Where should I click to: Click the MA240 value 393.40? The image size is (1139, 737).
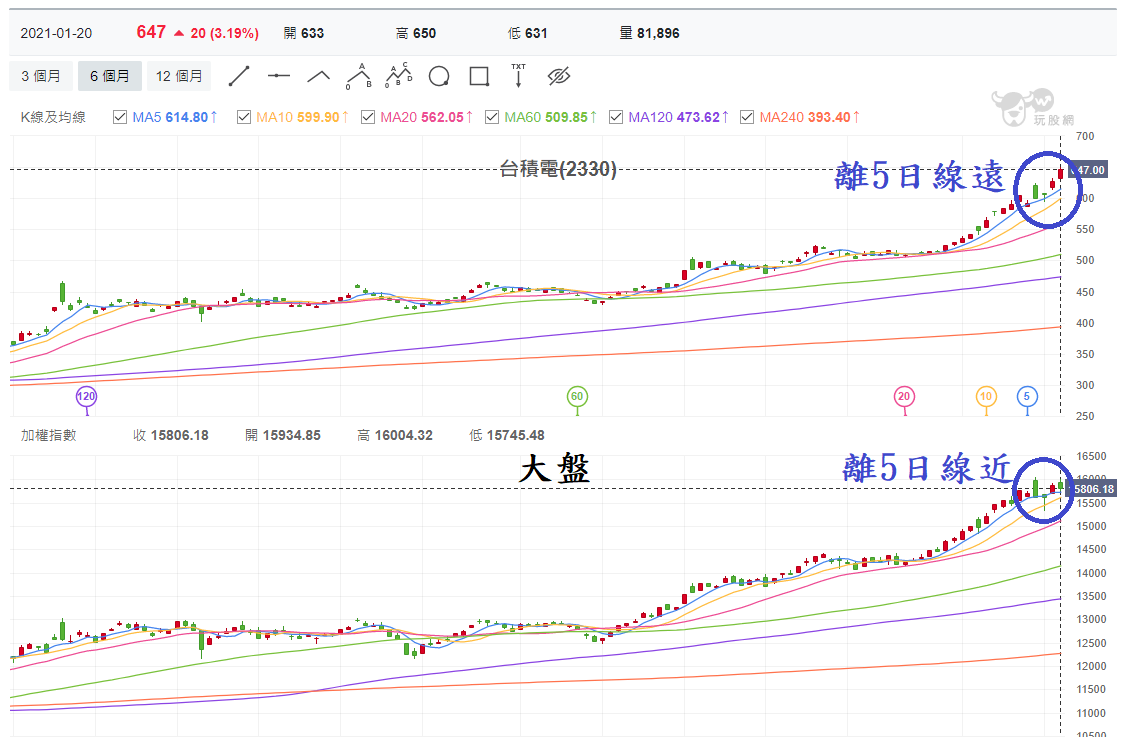pos(829,117)
